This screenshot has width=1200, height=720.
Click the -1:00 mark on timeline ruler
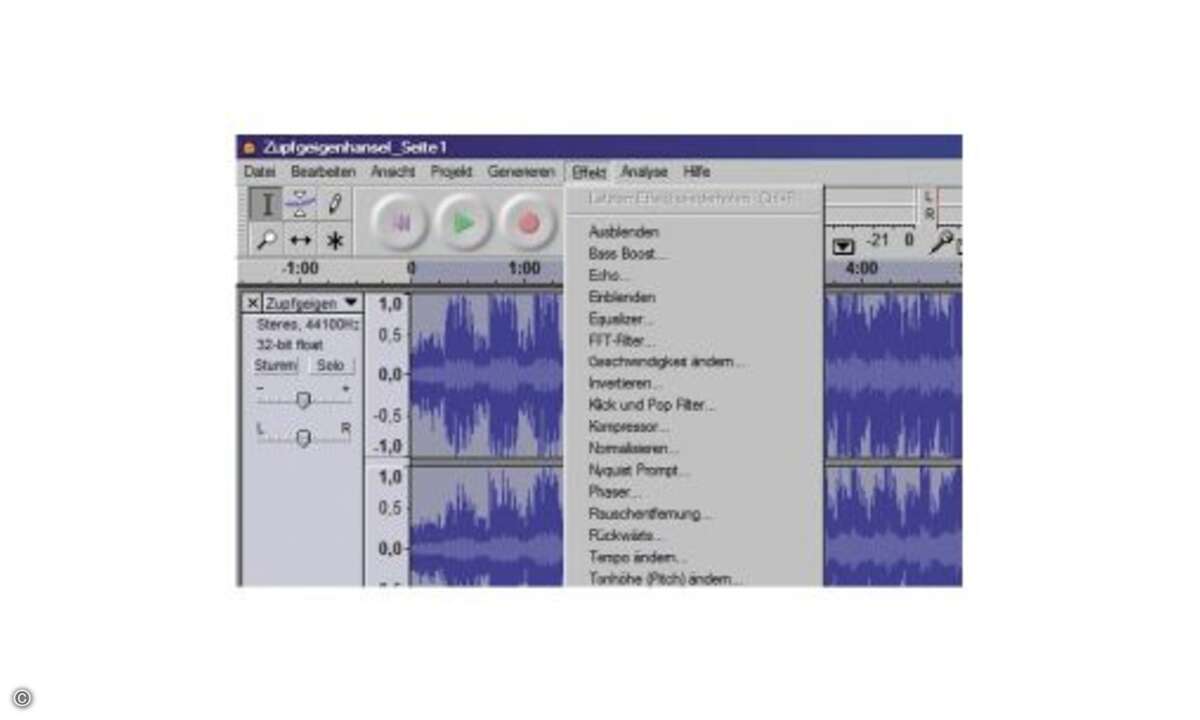pyautogui.click(x=300, y=269)
